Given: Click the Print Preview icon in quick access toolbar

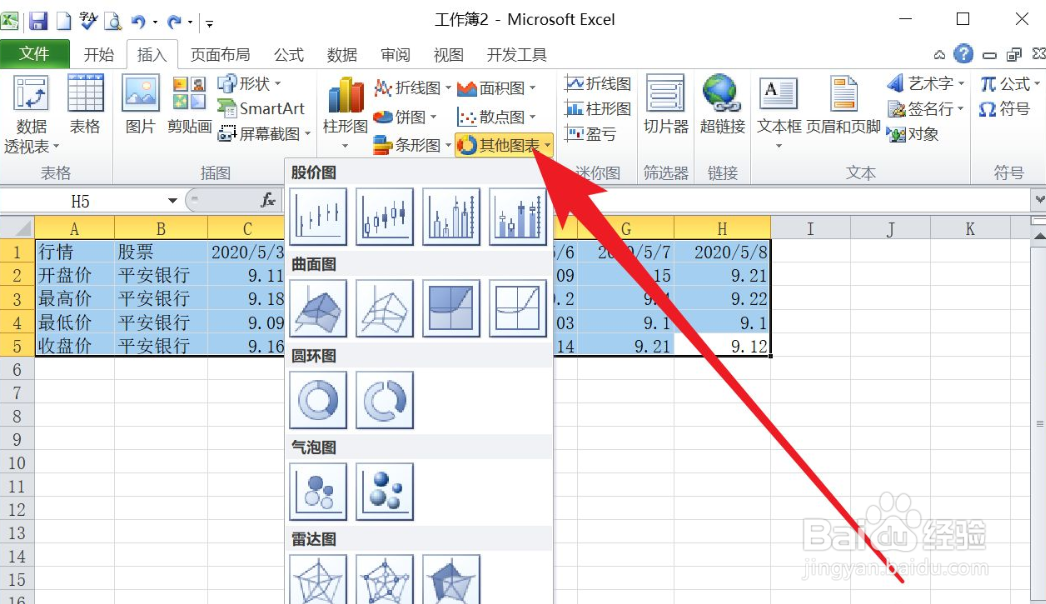Looking at the screenshot, I should (x=113, y=21).
